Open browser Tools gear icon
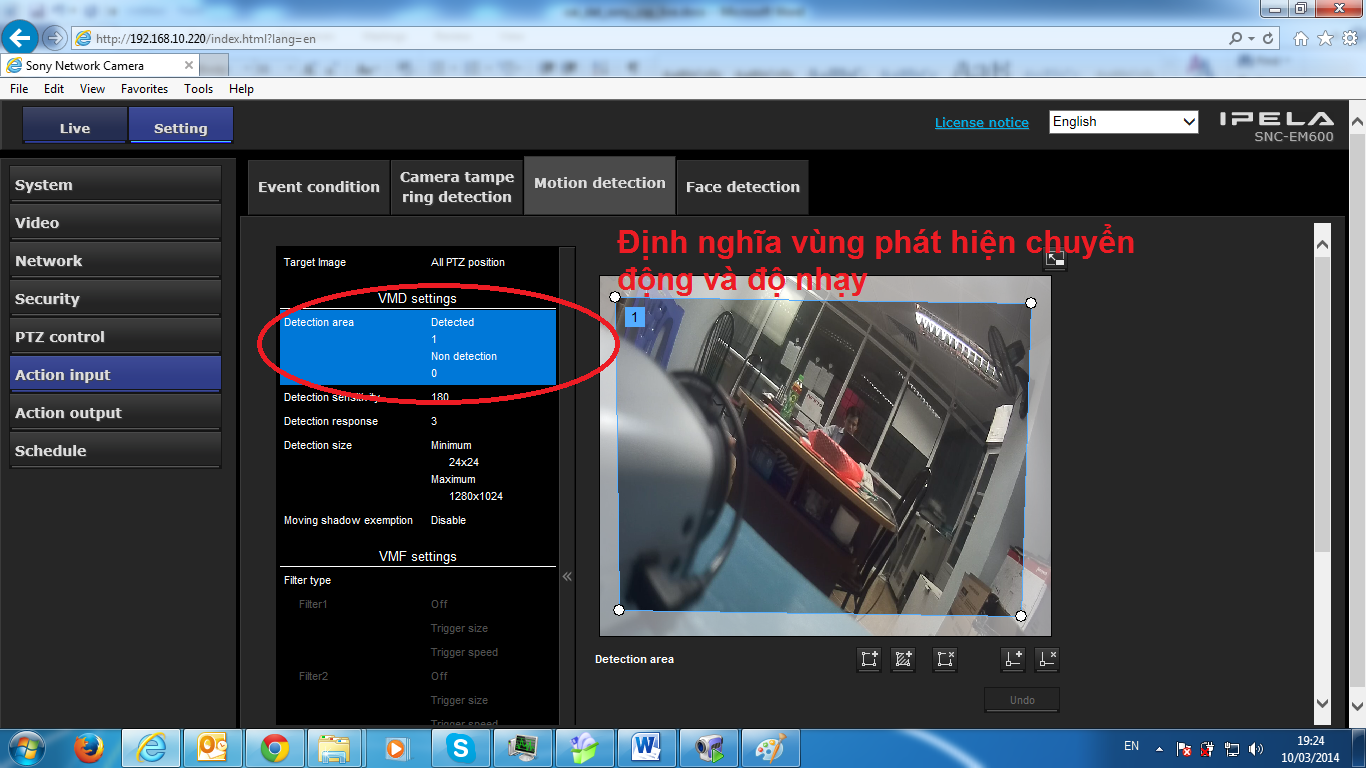The height and width of the screenshot is (768, 1366). (x=1349, y=38)
